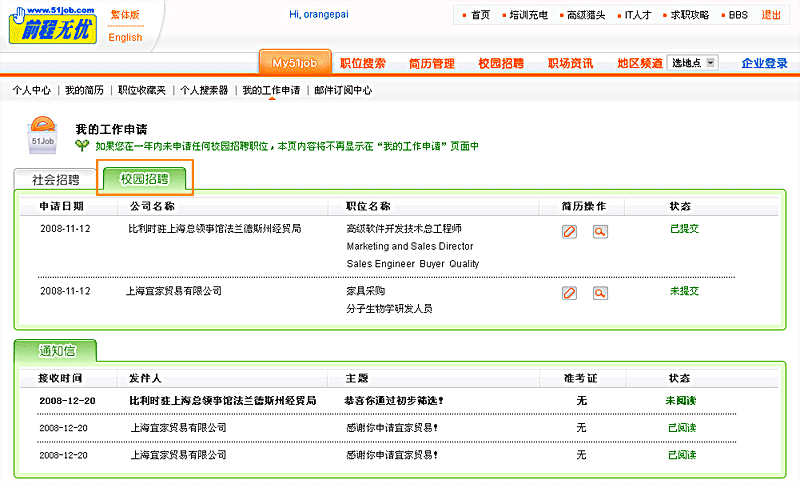
Task: Click the Hi, orangepai username link
Action: click(x=319, y=14)
